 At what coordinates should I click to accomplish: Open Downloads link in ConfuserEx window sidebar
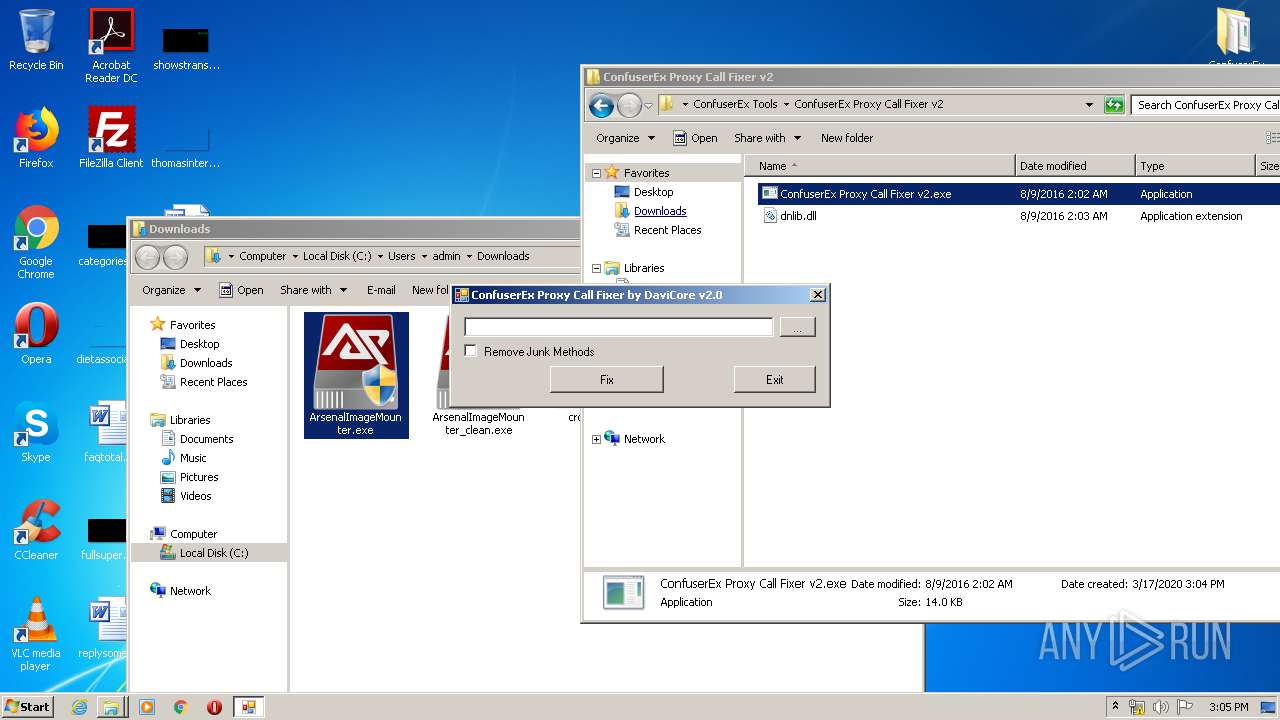(x=660, y=211)
